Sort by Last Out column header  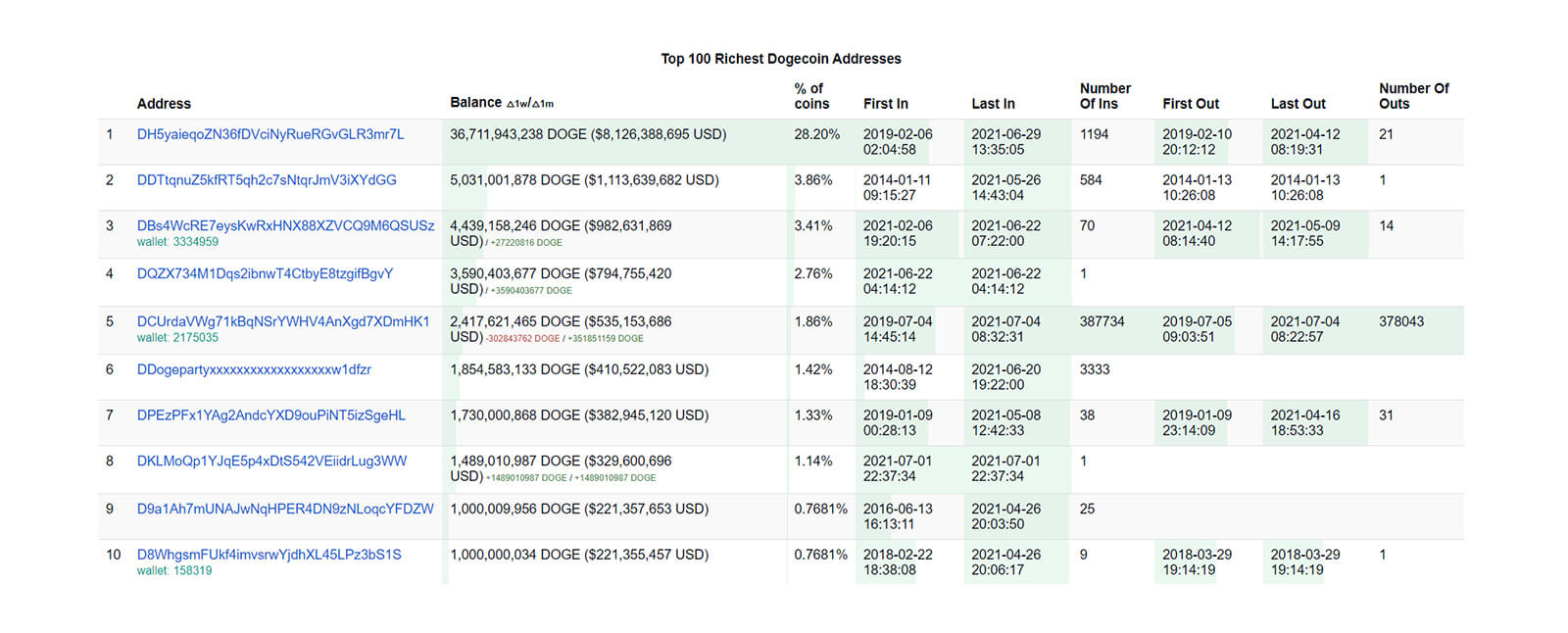[x=1298, y=104]
